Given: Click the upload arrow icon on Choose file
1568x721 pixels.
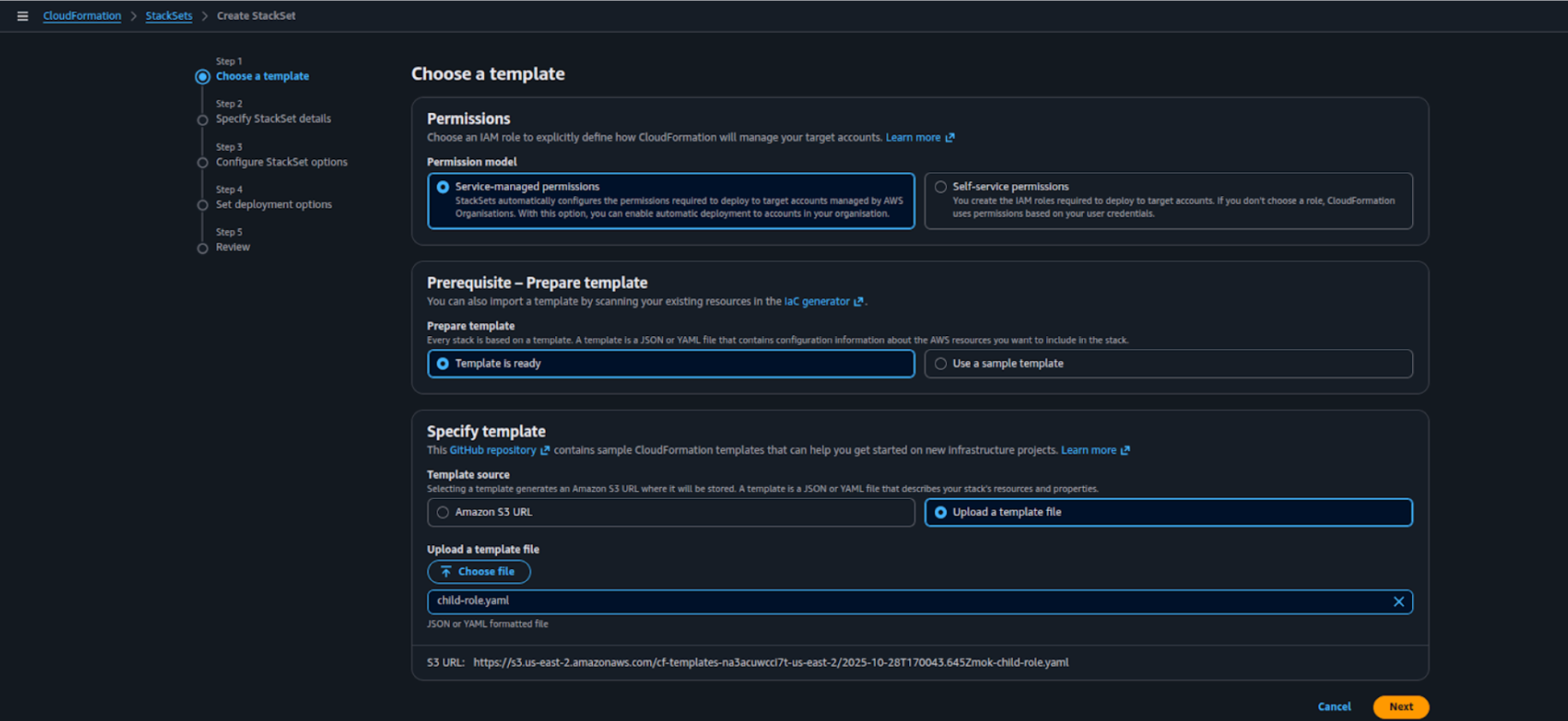Looking at the screenshot, I should [x=446, y=572].
